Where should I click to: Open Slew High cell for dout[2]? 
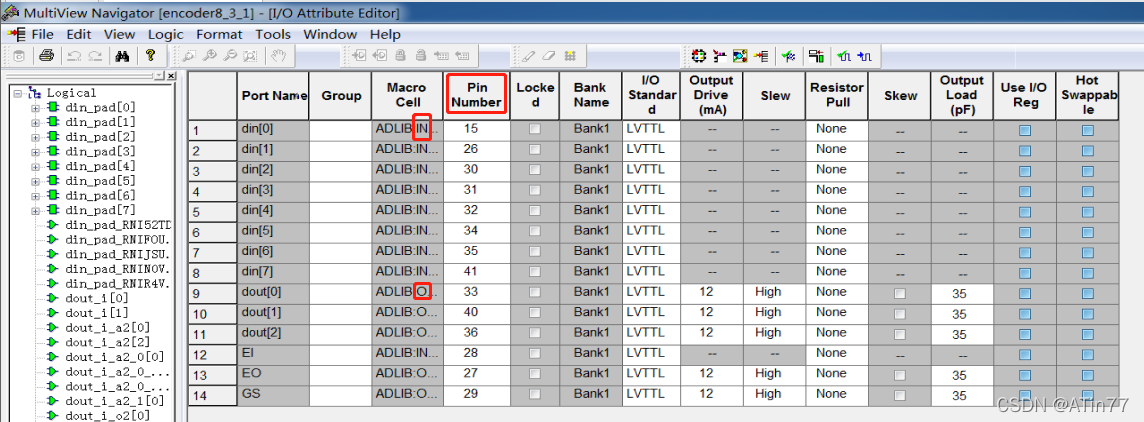[775, 335]
